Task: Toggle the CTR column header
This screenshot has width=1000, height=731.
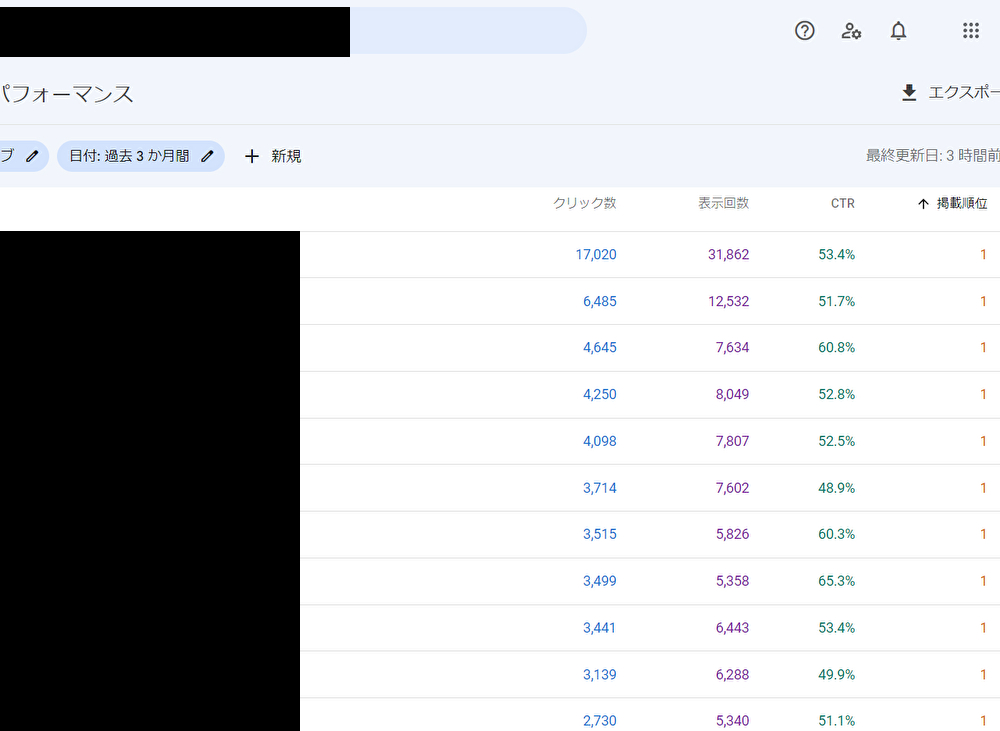Action: (842, 203)
